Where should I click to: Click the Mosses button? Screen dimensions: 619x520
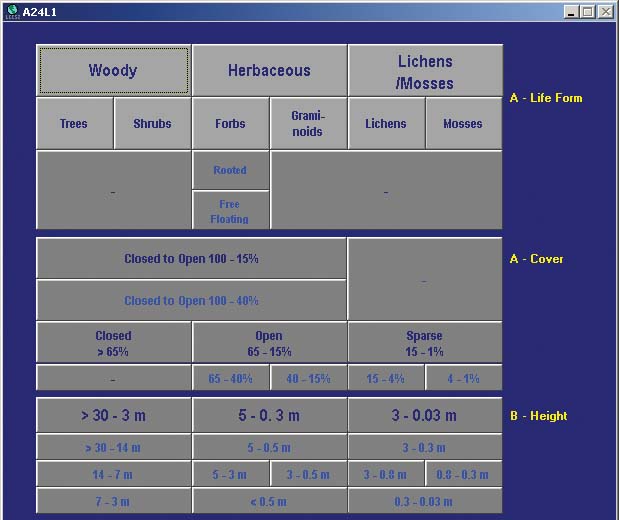point(463,124)
